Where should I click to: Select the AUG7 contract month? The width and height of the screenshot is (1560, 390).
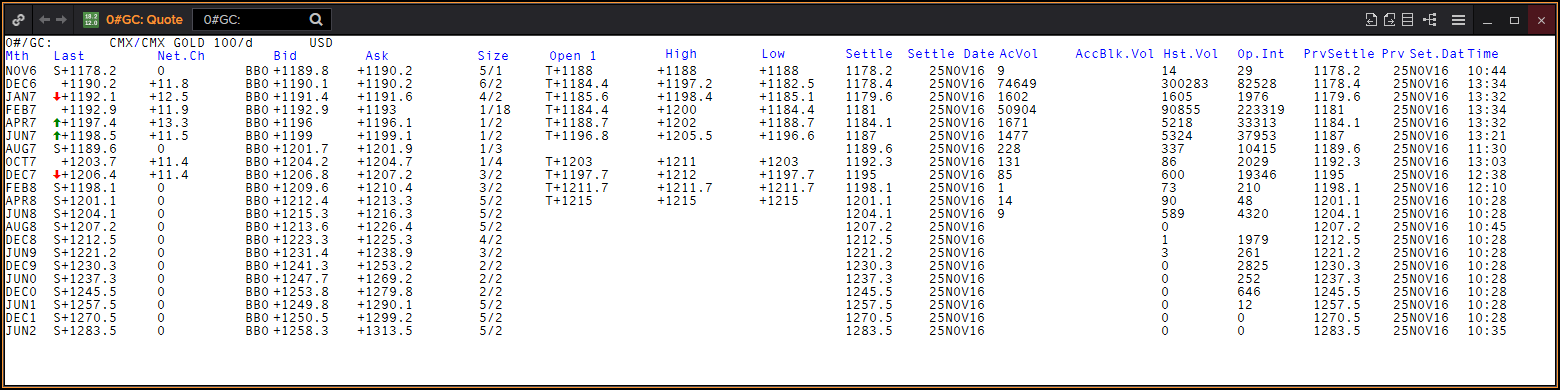click(21, 149)
